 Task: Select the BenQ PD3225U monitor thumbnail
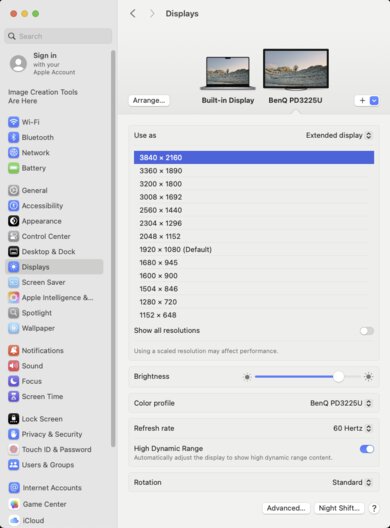296,69
